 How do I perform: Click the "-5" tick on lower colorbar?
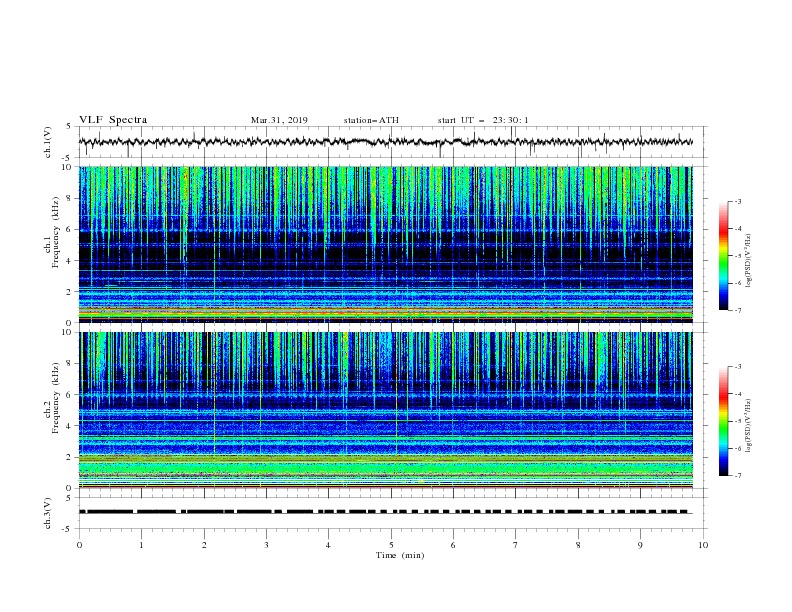coord(737,421)
